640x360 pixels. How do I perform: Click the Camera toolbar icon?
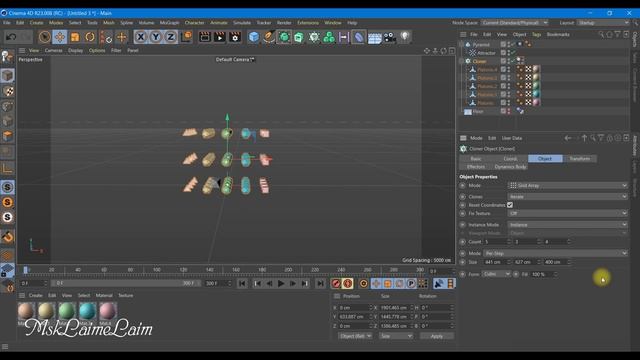(390, 37)
